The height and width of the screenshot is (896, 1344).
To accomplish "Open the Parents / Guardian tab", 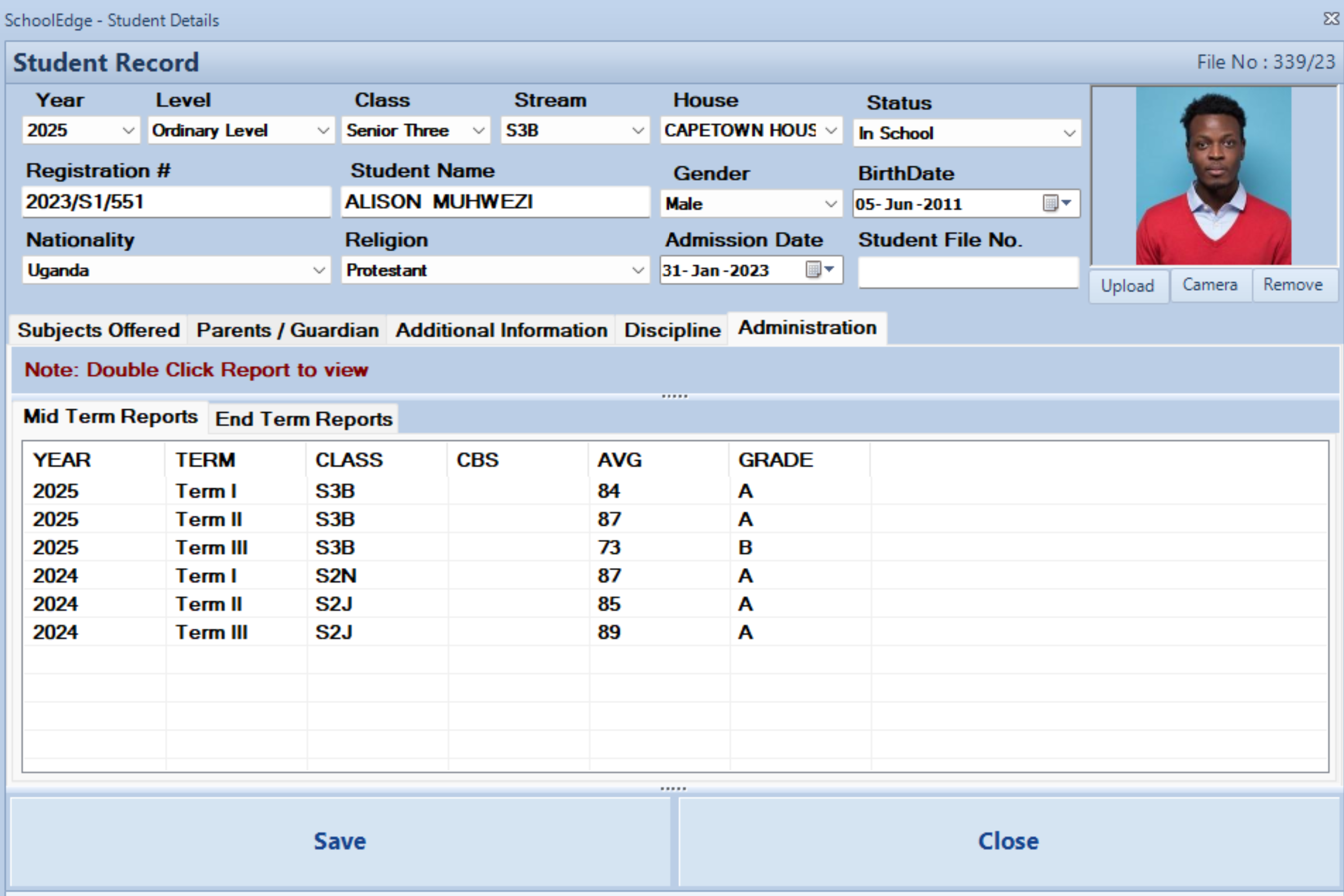I will 287,330.
